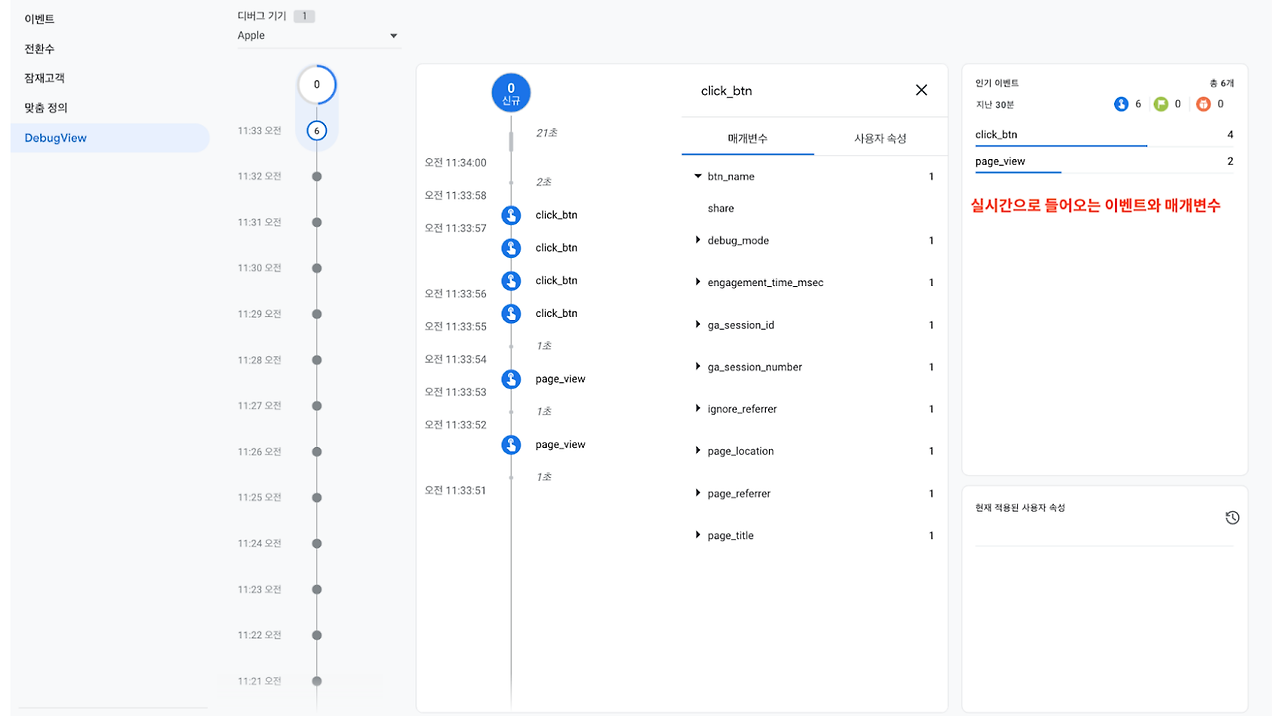The width and height of the screenshot is (1280, 716).
Task: Click the blue events count icon
Action: point(1121,104)
